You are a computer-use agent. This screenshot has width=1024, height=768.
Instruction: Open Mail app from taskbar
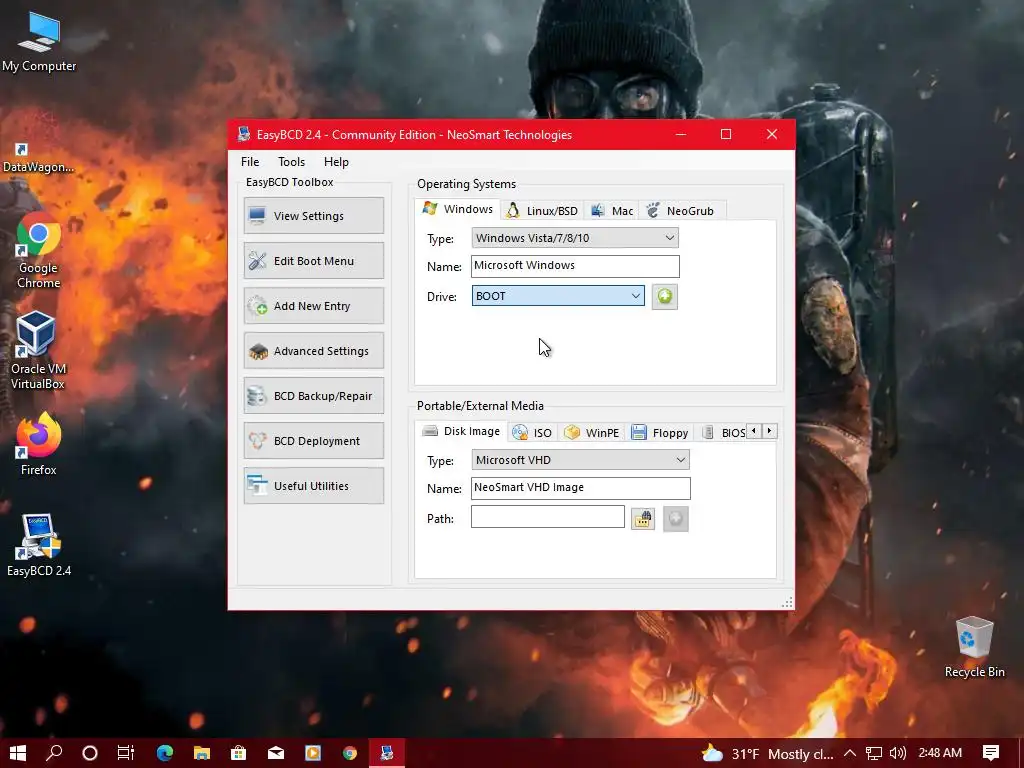[x=276, y=753]
